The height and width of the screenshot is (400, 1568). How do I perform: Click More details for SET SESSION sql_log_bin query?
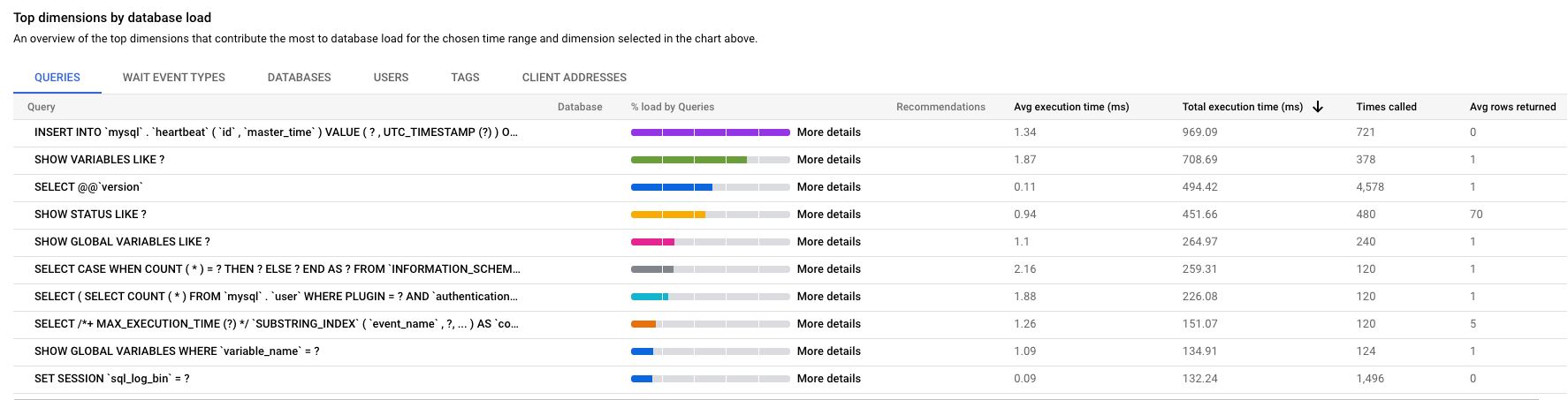click(x=828, y=379)
